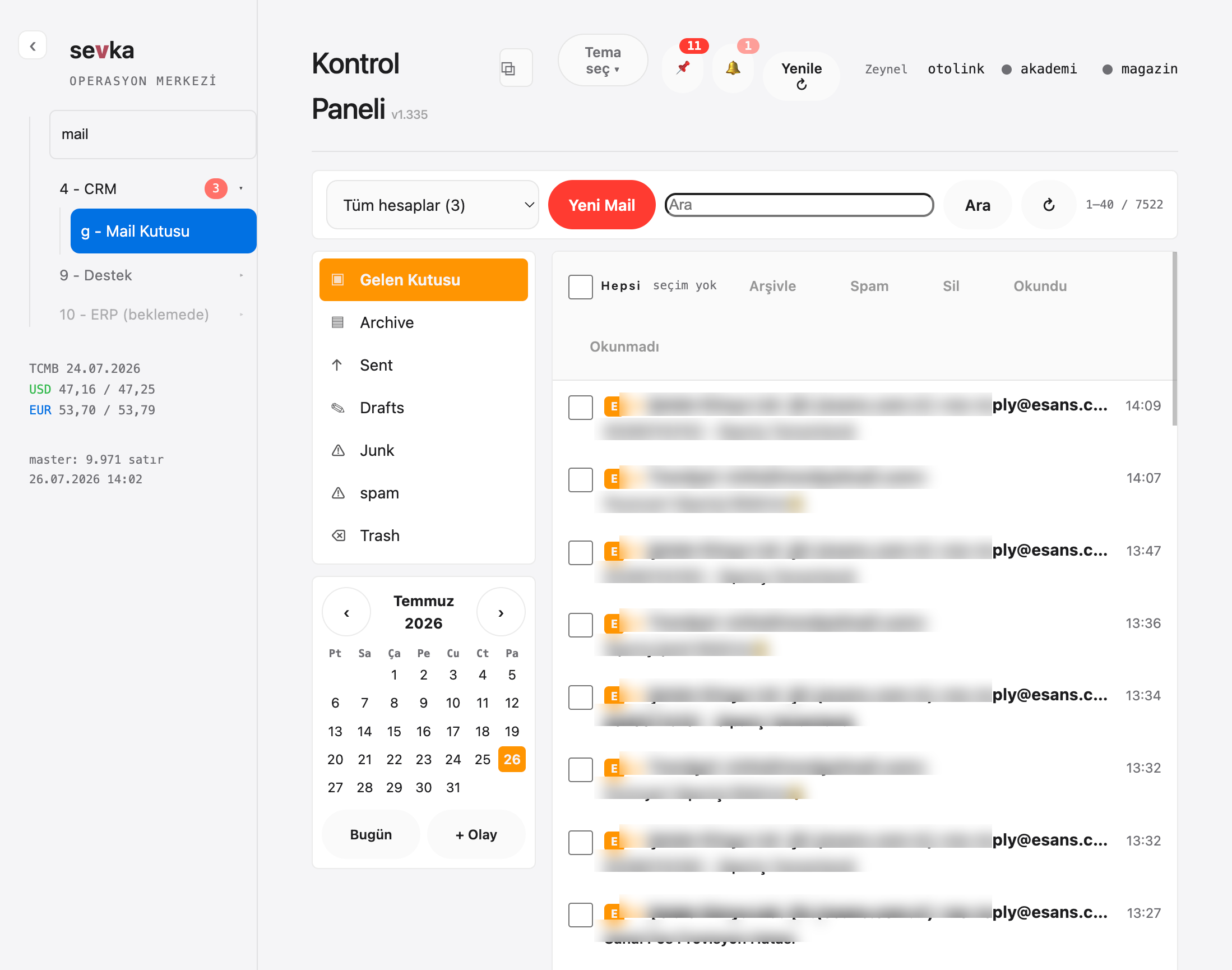Screen dimensions: 1232x970
Task: Check the mail received at 13:36
Action: [580, 625]
